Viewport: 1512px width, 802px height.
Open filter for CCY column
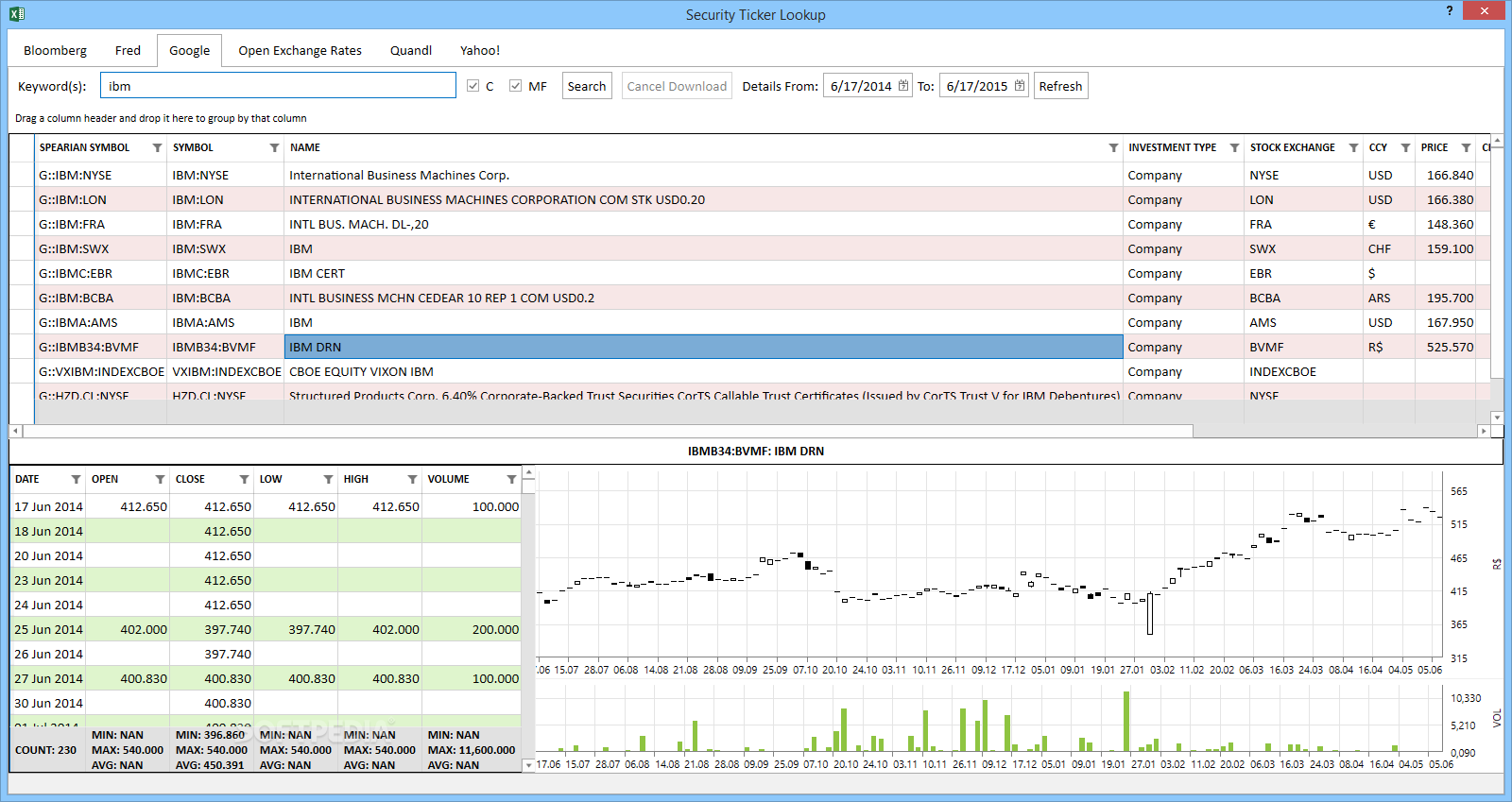click(1405, 148)
